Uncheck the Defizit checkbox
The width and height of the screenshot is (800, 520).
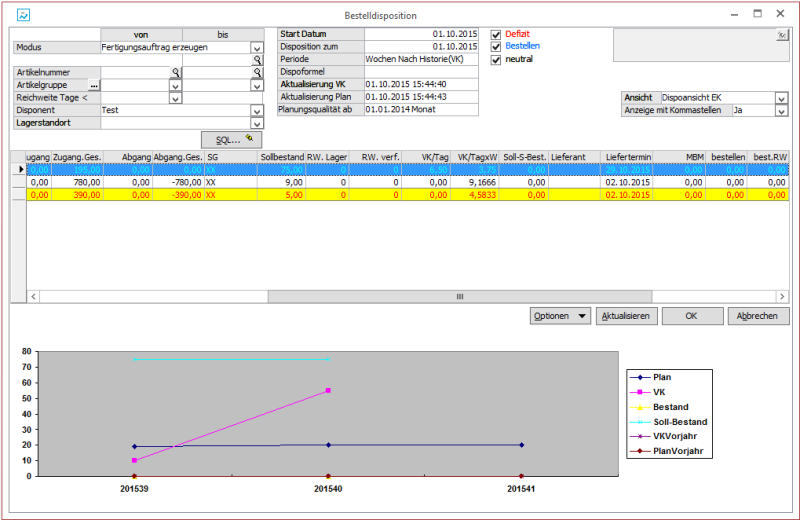(496, 34)
